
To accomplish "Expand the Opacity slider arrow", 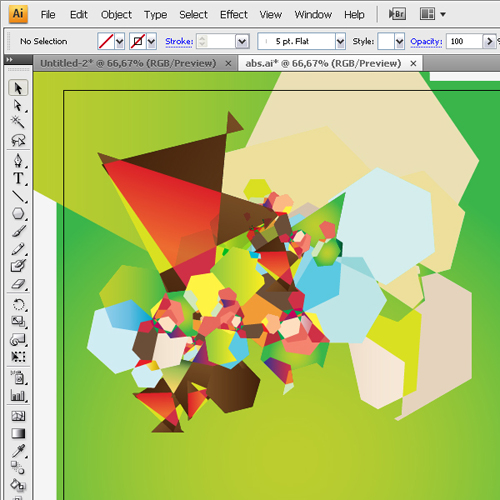I will tap(489, 42).
